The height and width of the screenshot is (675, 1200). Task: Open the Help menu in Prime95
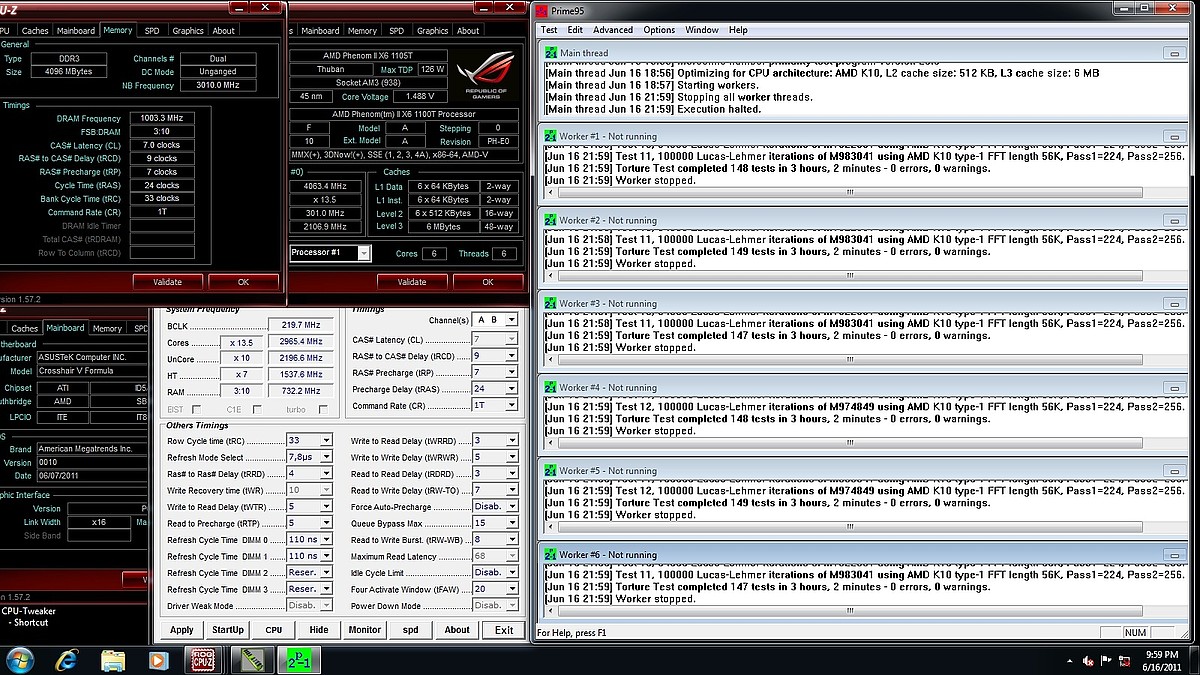click(x=738, y=30)
